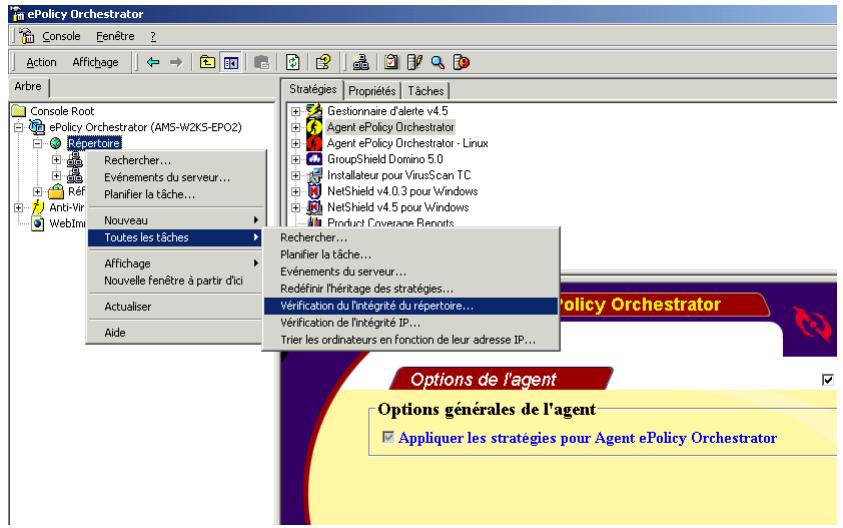Select the Arbre tab
Screen dimensions: 843x528
tap(28, 87)
